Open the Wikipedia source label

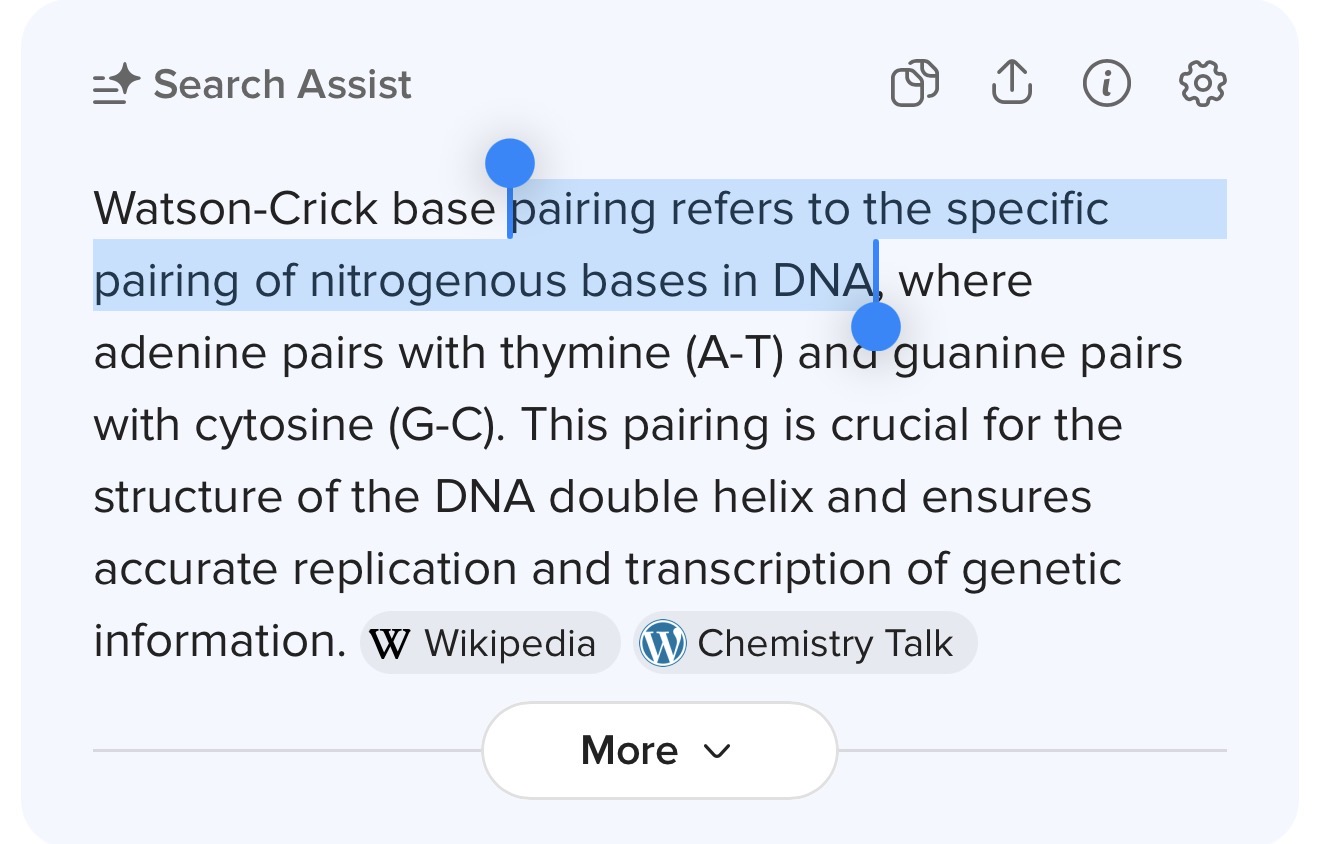coord(509,643)
